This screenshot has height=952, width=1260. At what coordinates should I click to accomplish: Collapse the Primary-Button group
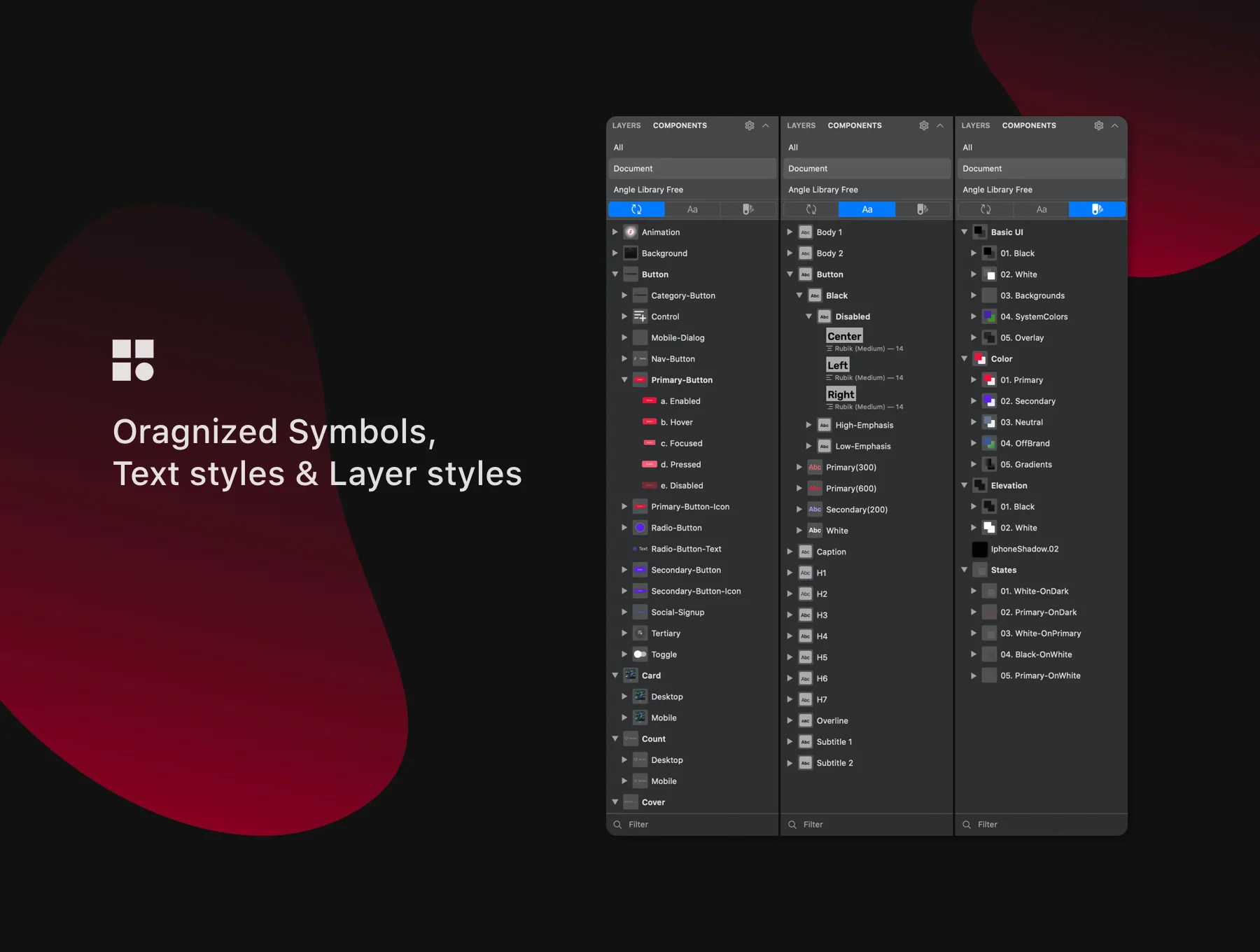pos(624,379)
